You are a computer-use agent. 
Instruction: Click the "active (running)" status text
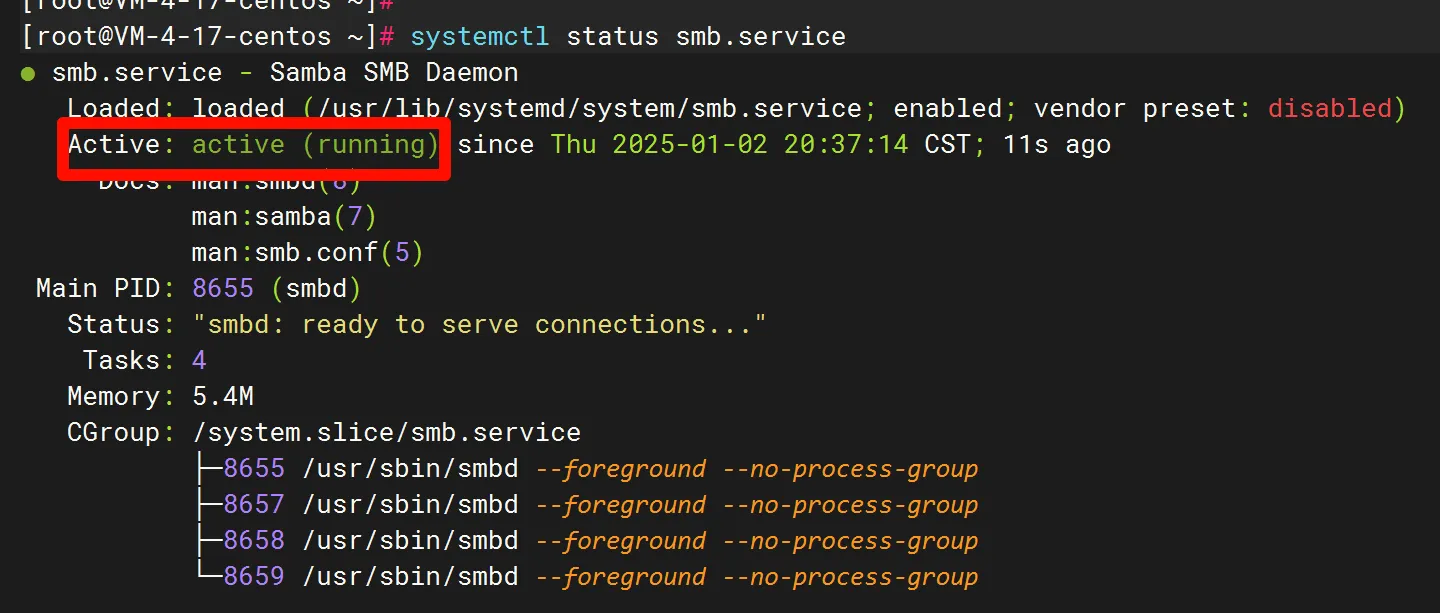pyautogui.click(x=315, y=145)
